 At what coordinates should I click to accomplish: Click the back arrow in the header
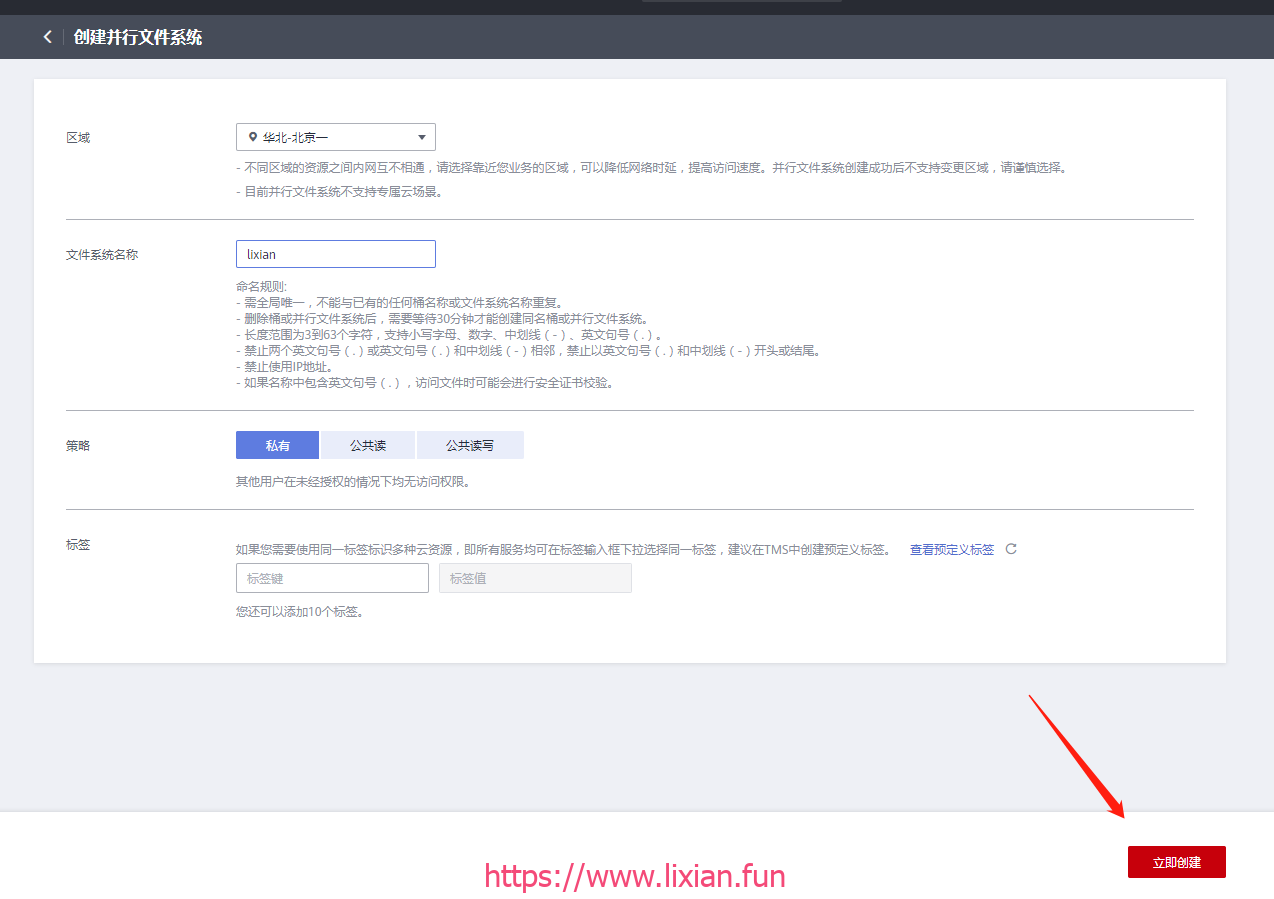pos(47,37)
